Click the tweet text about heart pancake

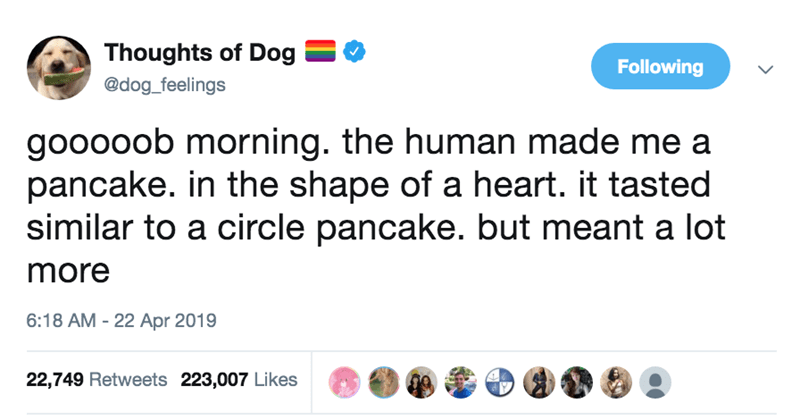(376, 206)
